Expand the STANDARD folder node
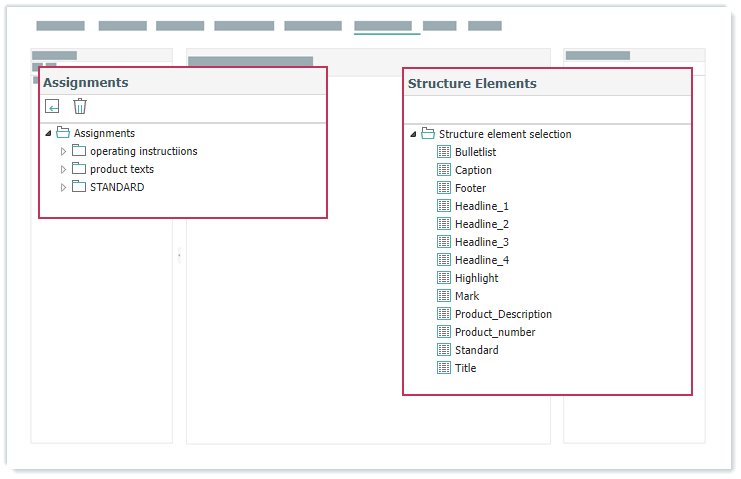The image size is (741, 479). click(x=63, y=188)
